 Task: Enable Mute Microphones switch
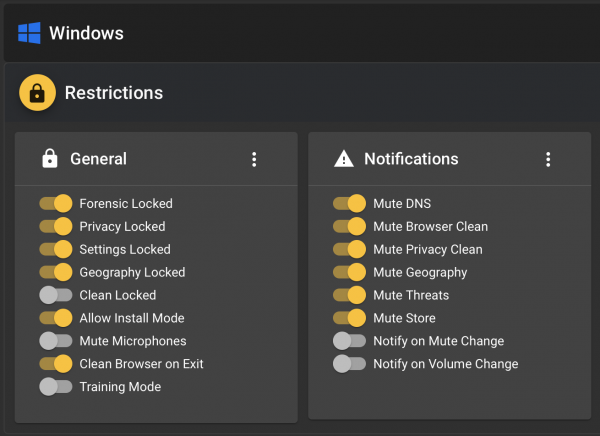[56, 341]
